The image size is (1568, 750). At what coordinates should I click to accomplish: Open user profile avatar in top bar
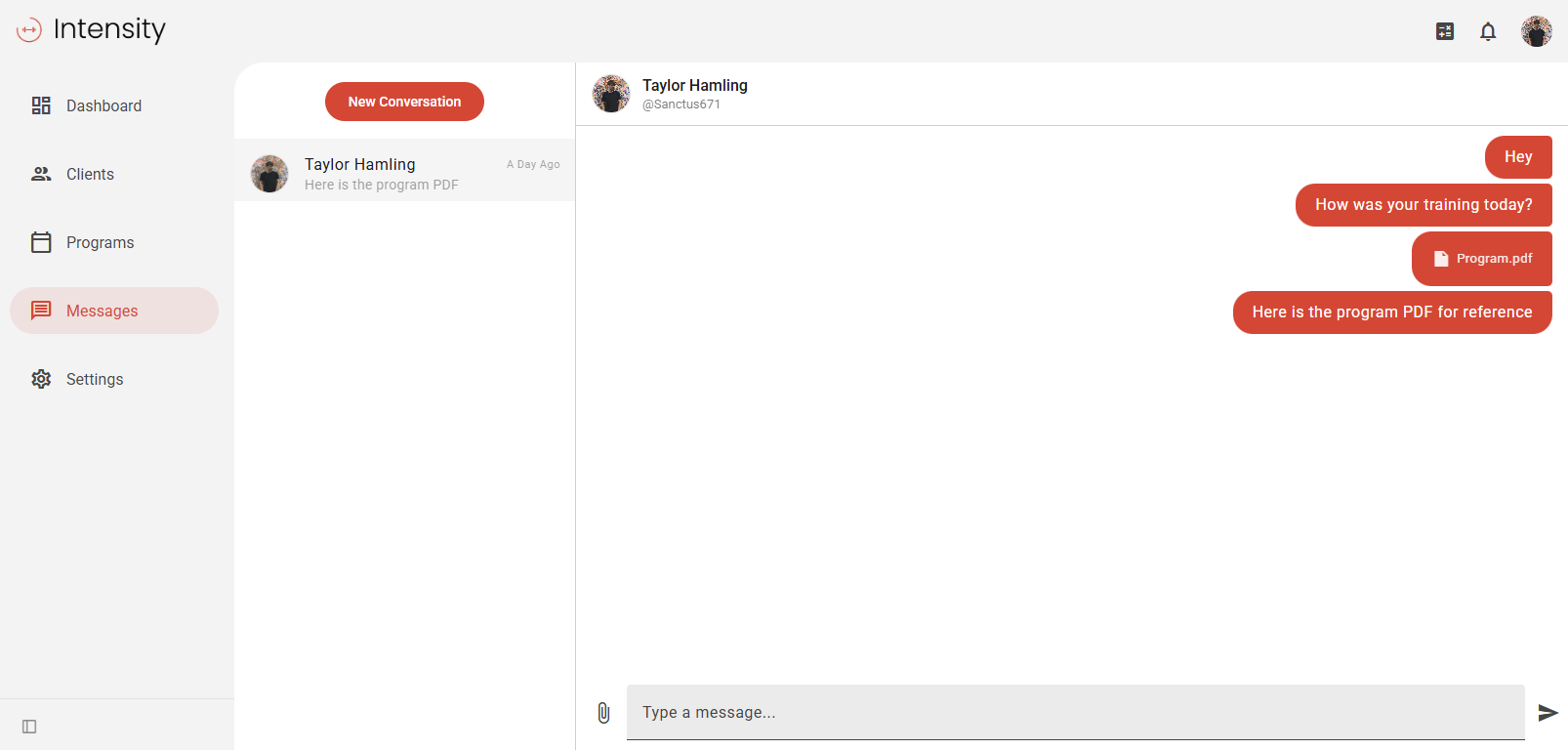pyautogui.click(x=1536, y=31)
